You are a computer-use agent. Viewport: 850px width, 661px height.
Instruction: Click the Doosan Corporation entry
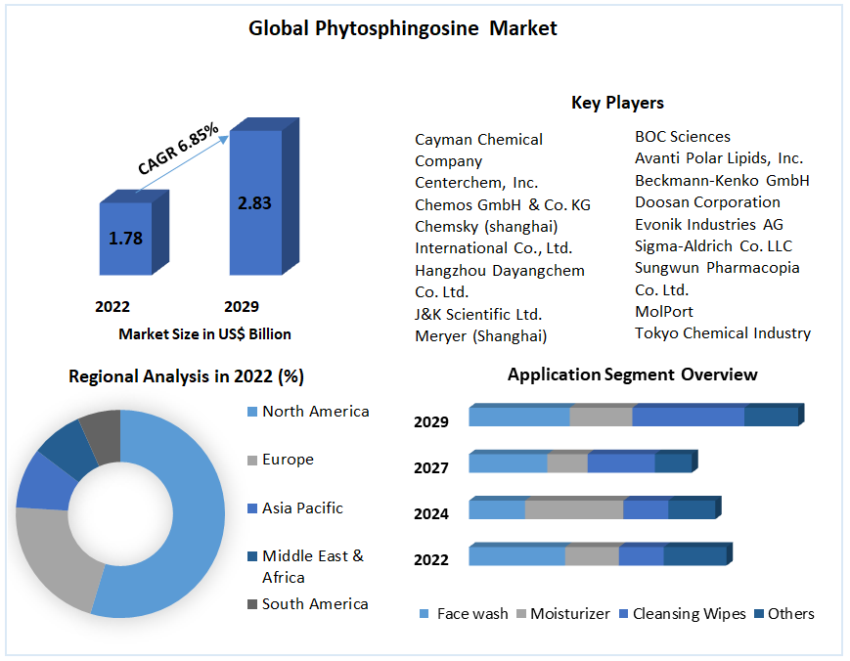(707, 202)
